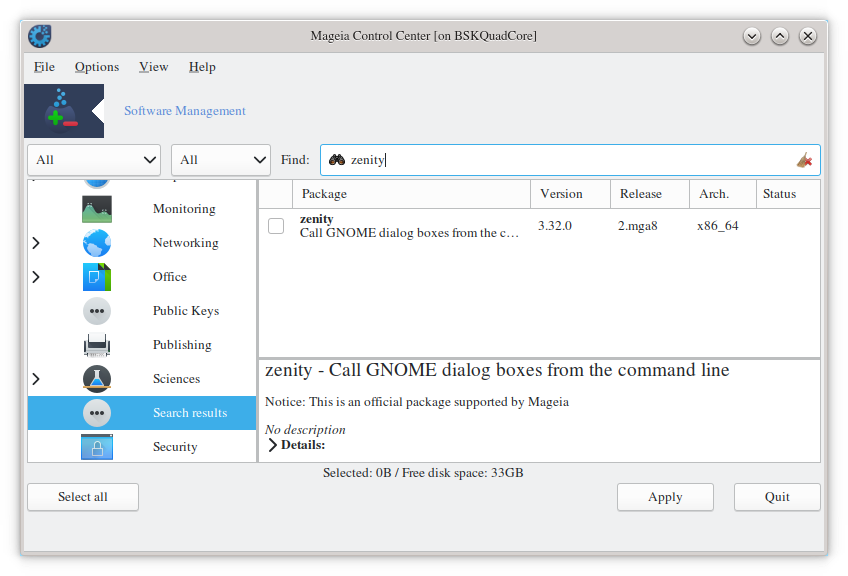Click the Sciences flask icon
The image size is (848, 576).
(x=97, y=379)
